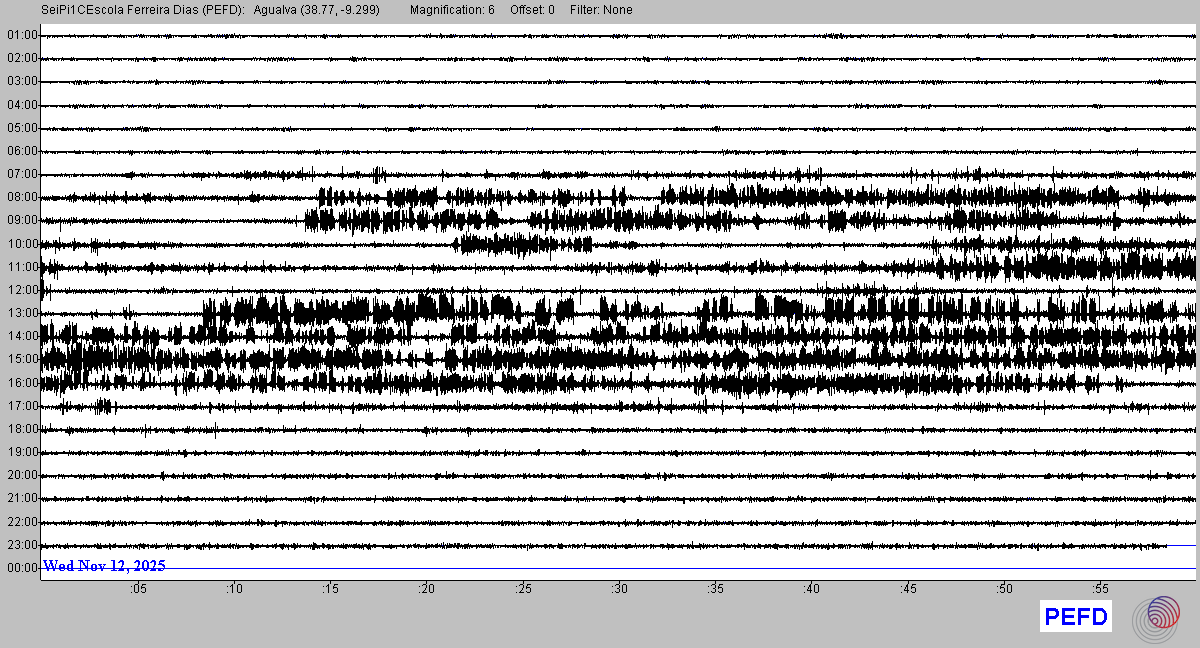Screen dimensions: 1200x648
Task: Click the :05 minute axis tick
Action: click(x=138, y=589)
